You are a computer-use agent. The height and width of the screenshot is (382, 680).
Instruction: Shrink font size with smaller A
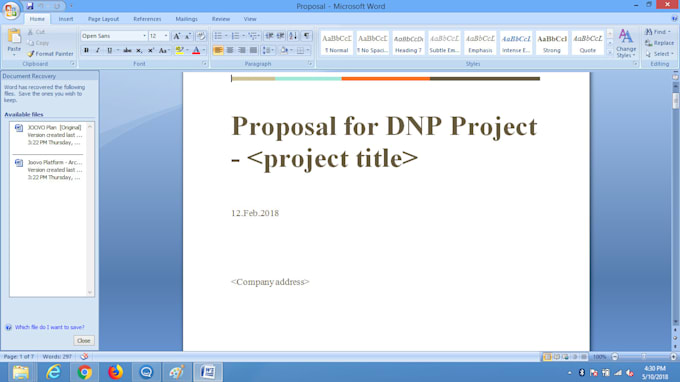[x=188, y=36]
